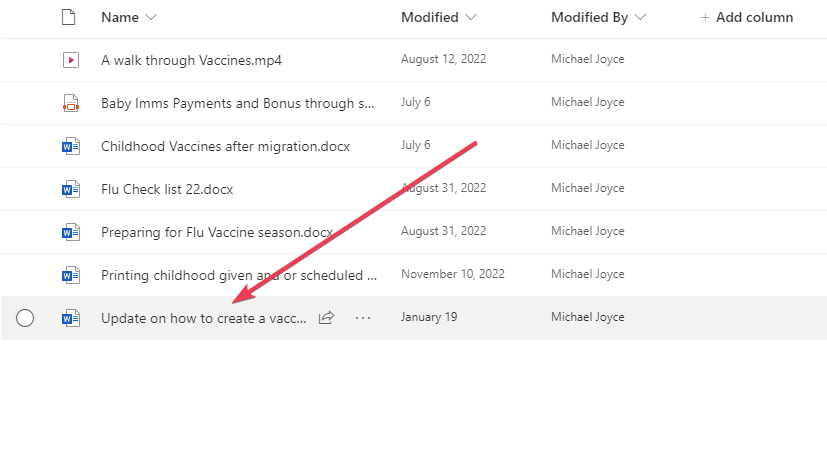This screenshot has width=827, height=464.
Task: Click the file type column header icon
Action: [69, 17]
